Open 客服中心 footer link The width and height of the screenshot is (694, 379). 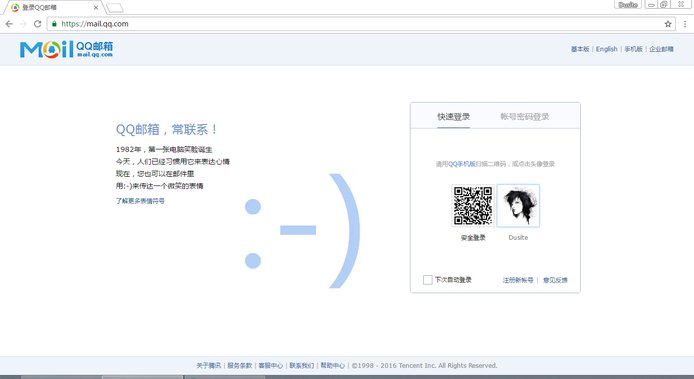pyautogui.click(x=270, y=365)
